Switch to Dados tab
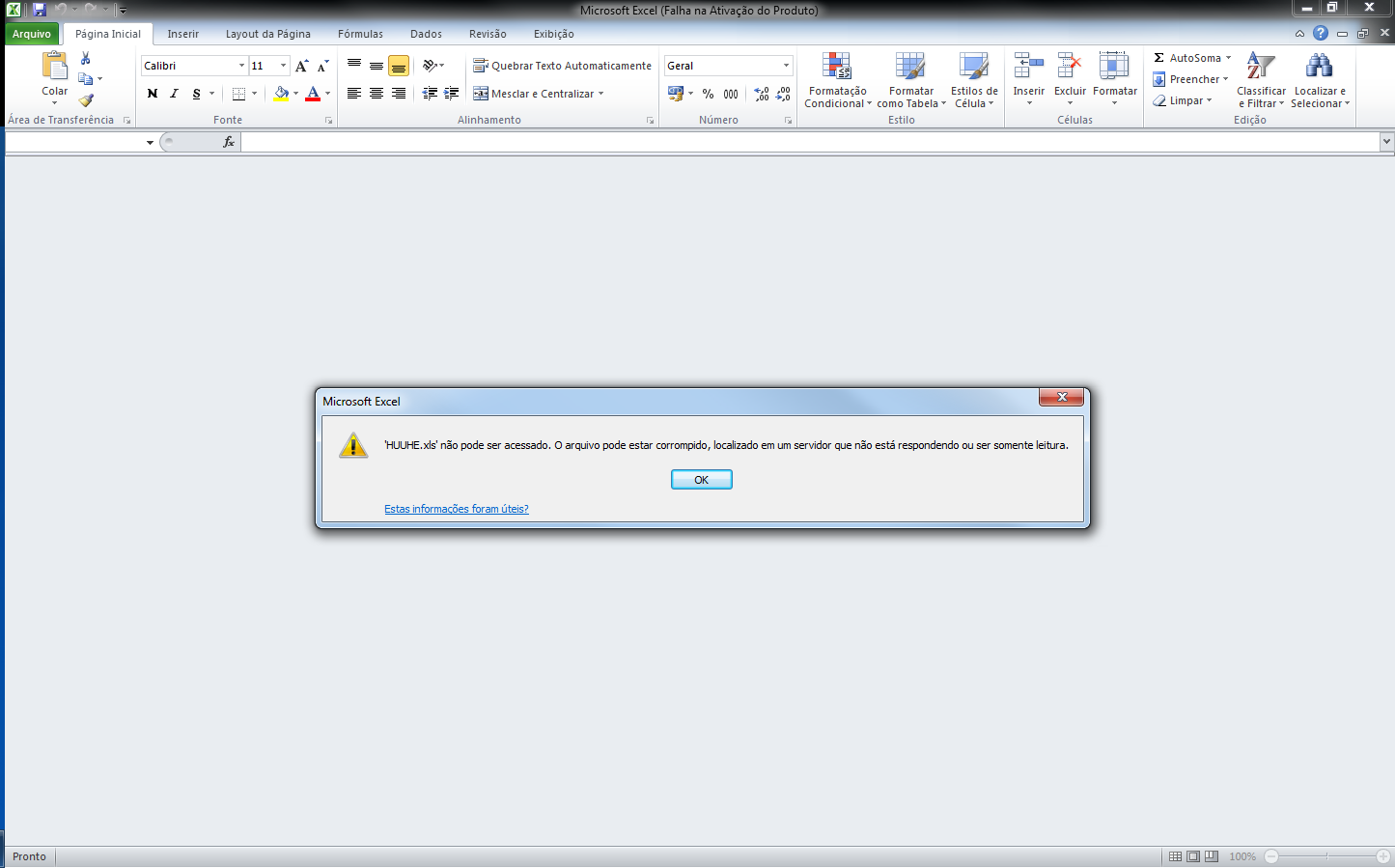Viewport: 1395px width, 868px height. tap(426, 34)
